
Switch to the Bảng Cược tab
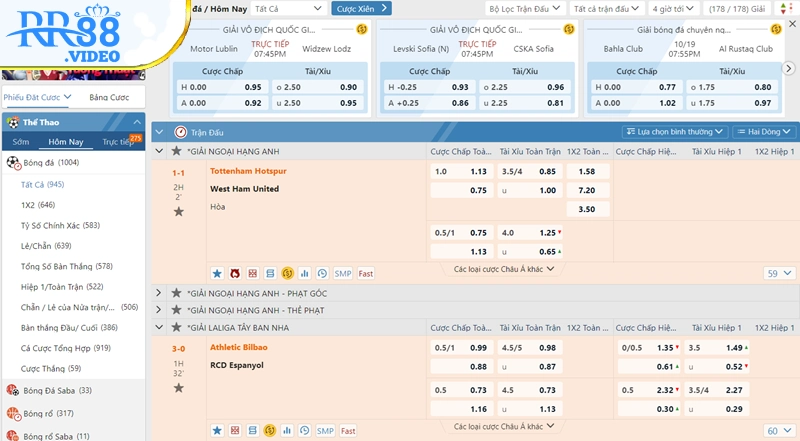pos(108,97)
